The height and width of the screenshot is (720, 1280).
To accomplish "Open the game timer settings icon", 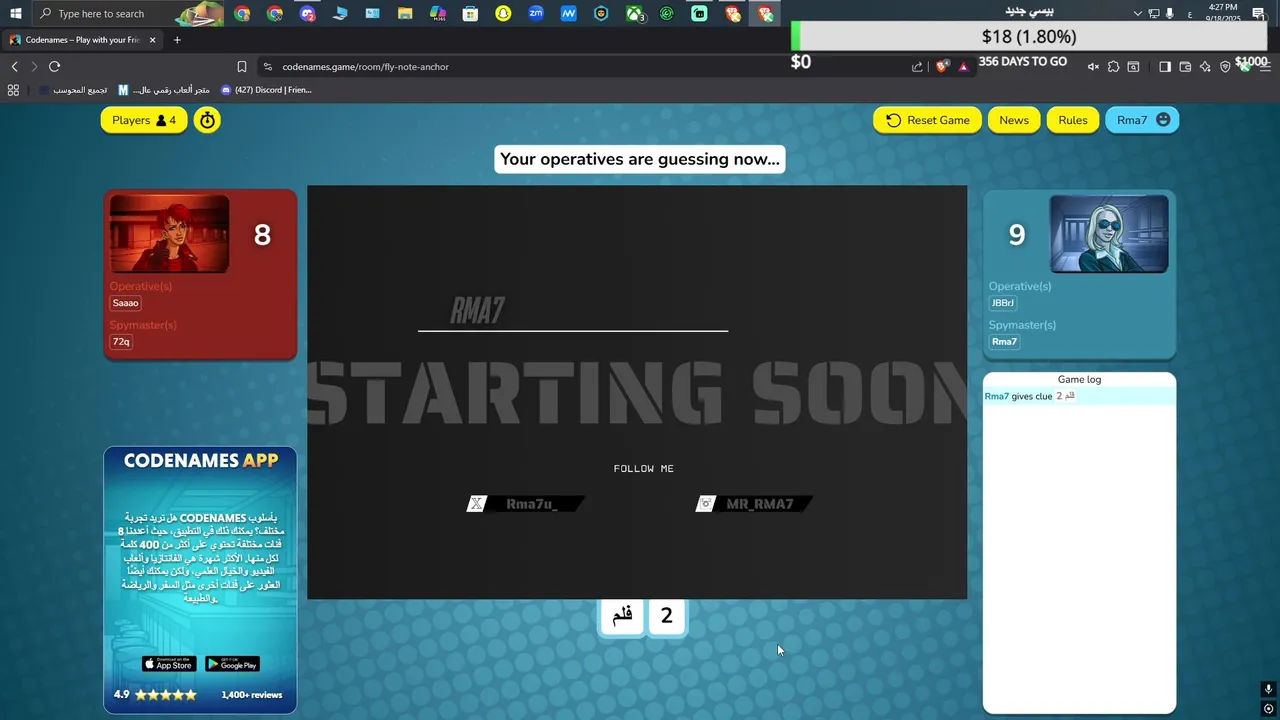I will point(207,120).
